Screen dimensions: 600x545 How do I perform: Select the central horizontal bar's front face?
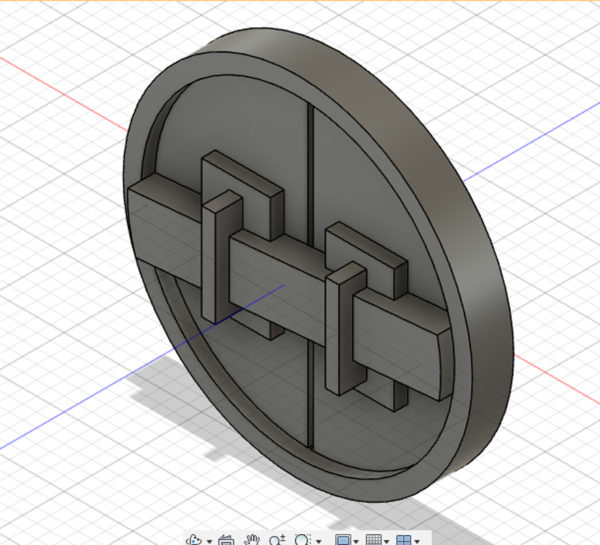click(277, 287)
